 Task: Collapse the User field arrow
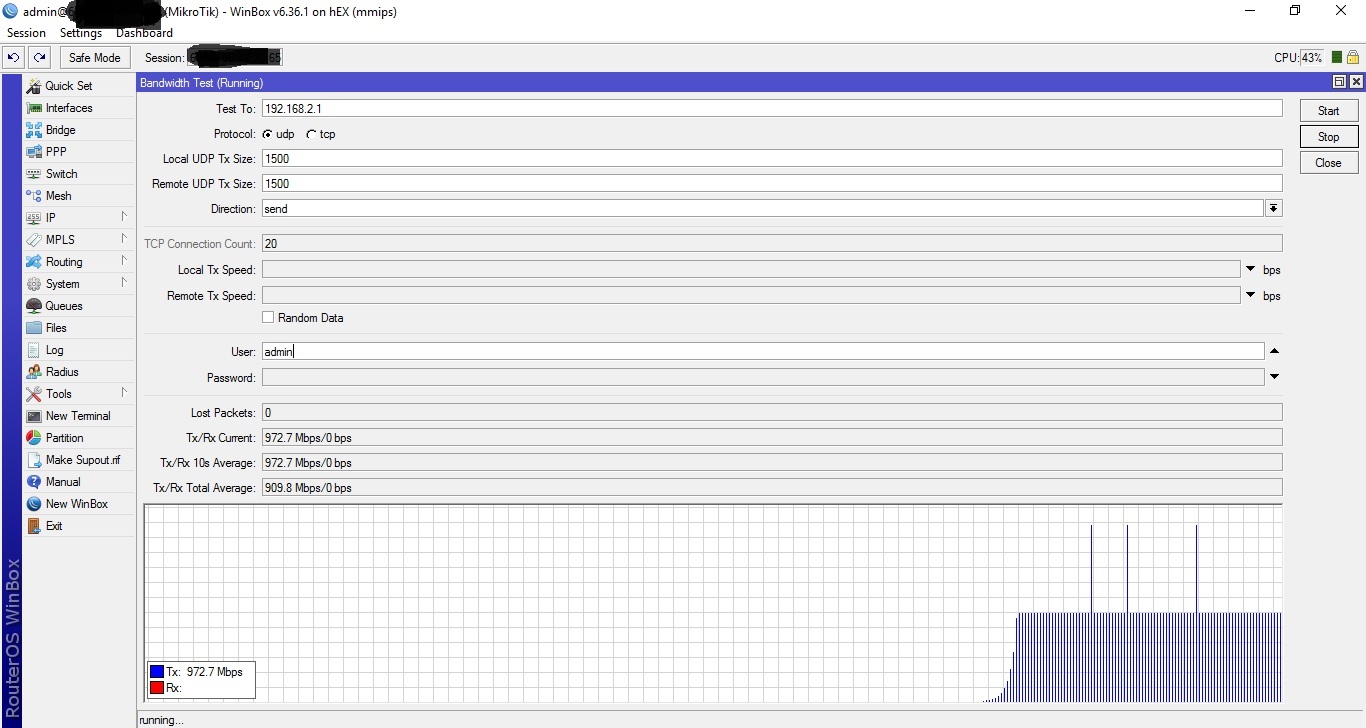coord(1274,352)
